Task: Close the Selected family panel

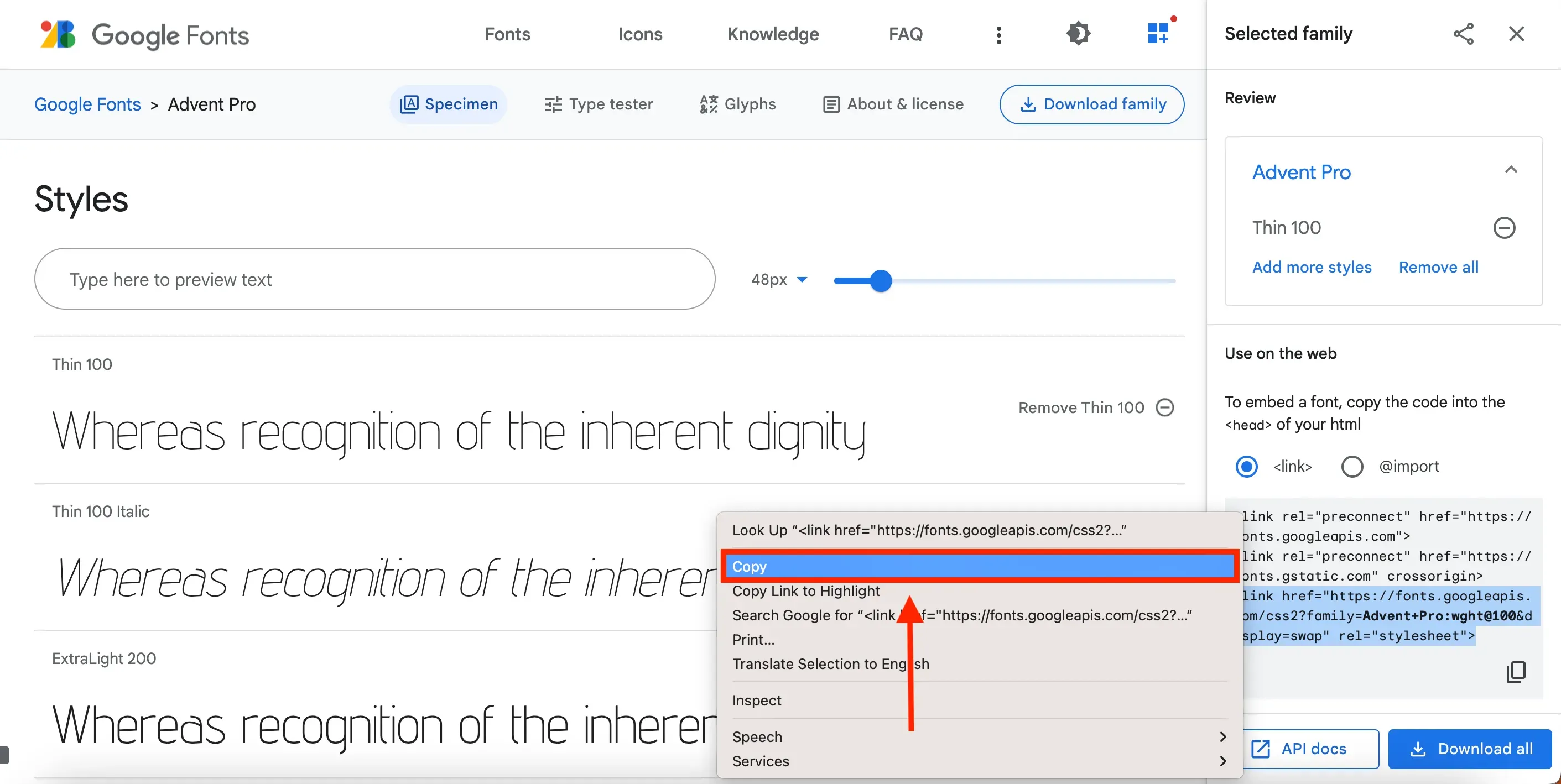Action: (x=1516, y=34)
